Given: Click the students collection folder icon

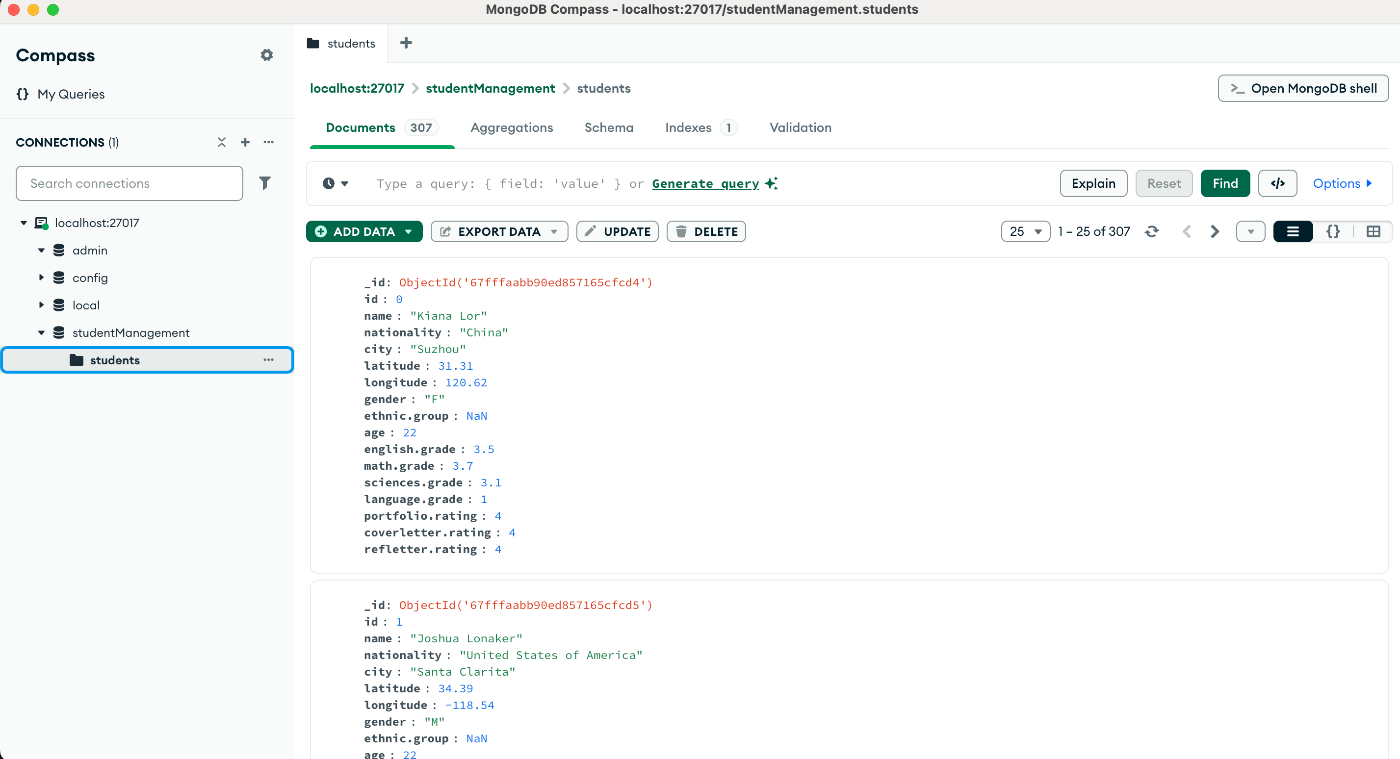Looking at the screenshot, I should (77, 360).
